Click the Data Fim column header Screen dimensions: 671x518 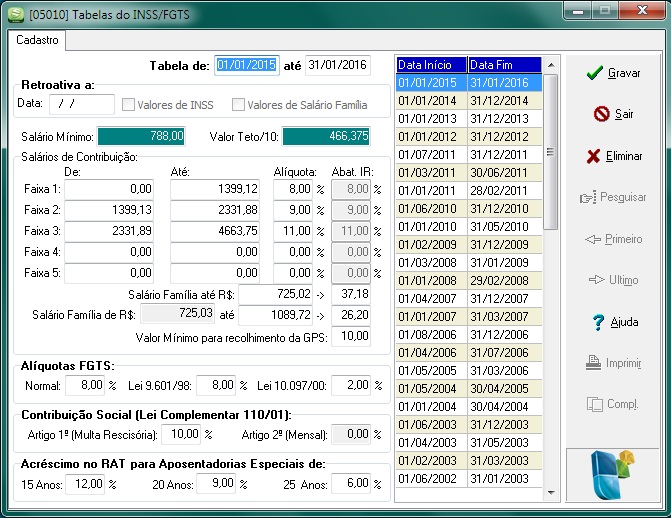click(505, 65)
